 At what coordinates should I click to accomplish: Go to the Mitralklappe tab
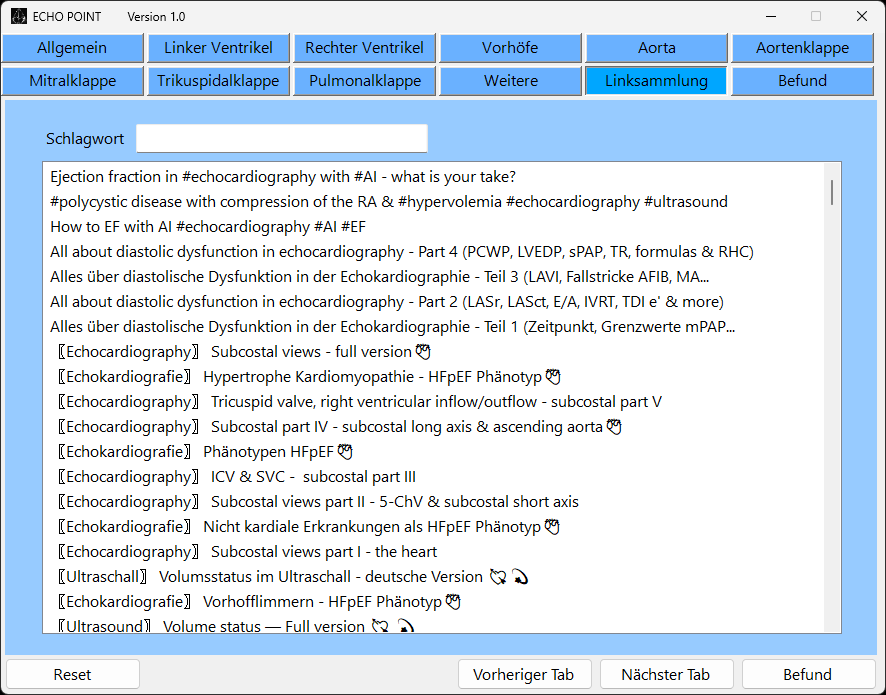(x=72, y=81)
